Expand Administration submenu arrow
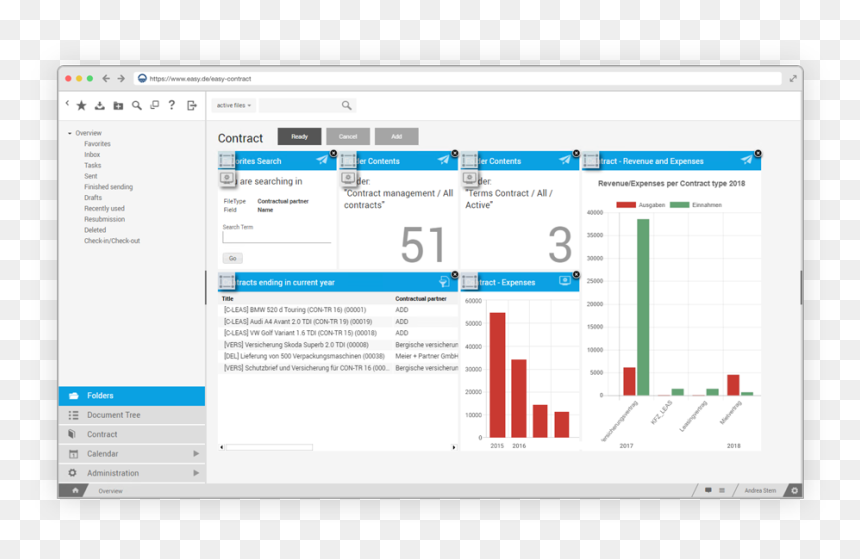This screenshot has height=559, width=860. click(196, 473)
